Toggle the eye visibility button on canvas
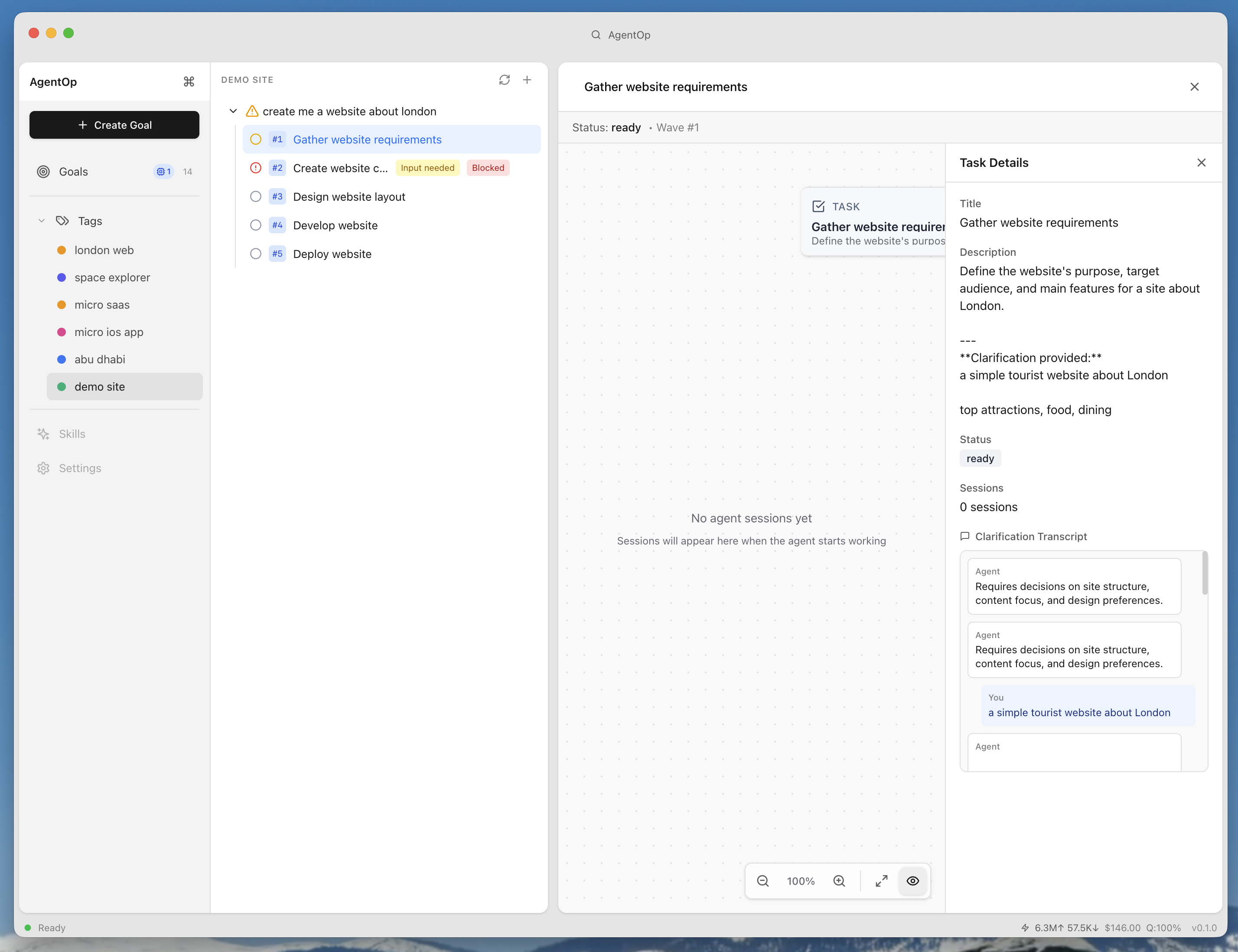This screenshot has width=1238, height=952. pyautogui.click(x=913, y=881)
